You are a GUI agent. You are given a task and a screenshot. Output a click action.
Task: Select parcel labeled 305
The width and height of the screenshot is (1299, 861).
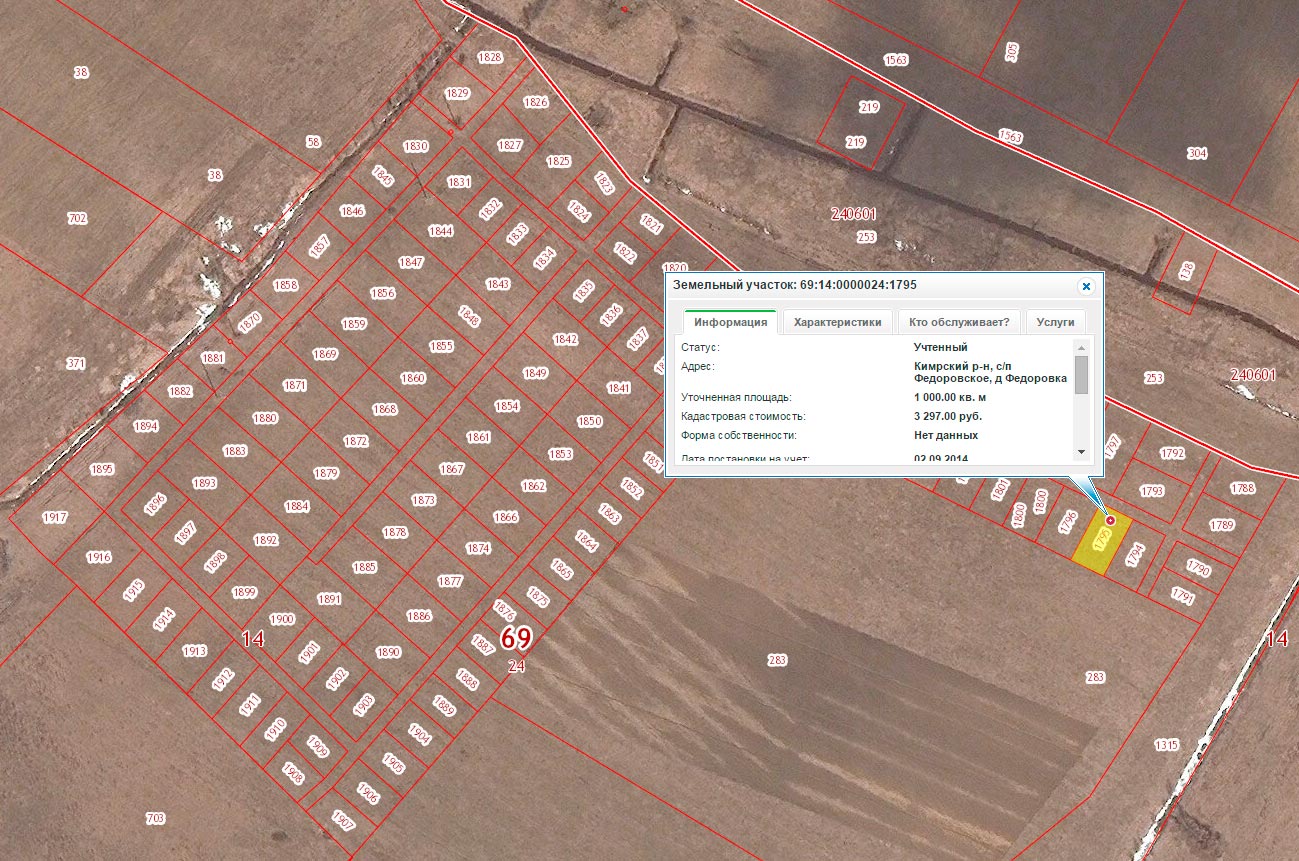point(1012,52)
